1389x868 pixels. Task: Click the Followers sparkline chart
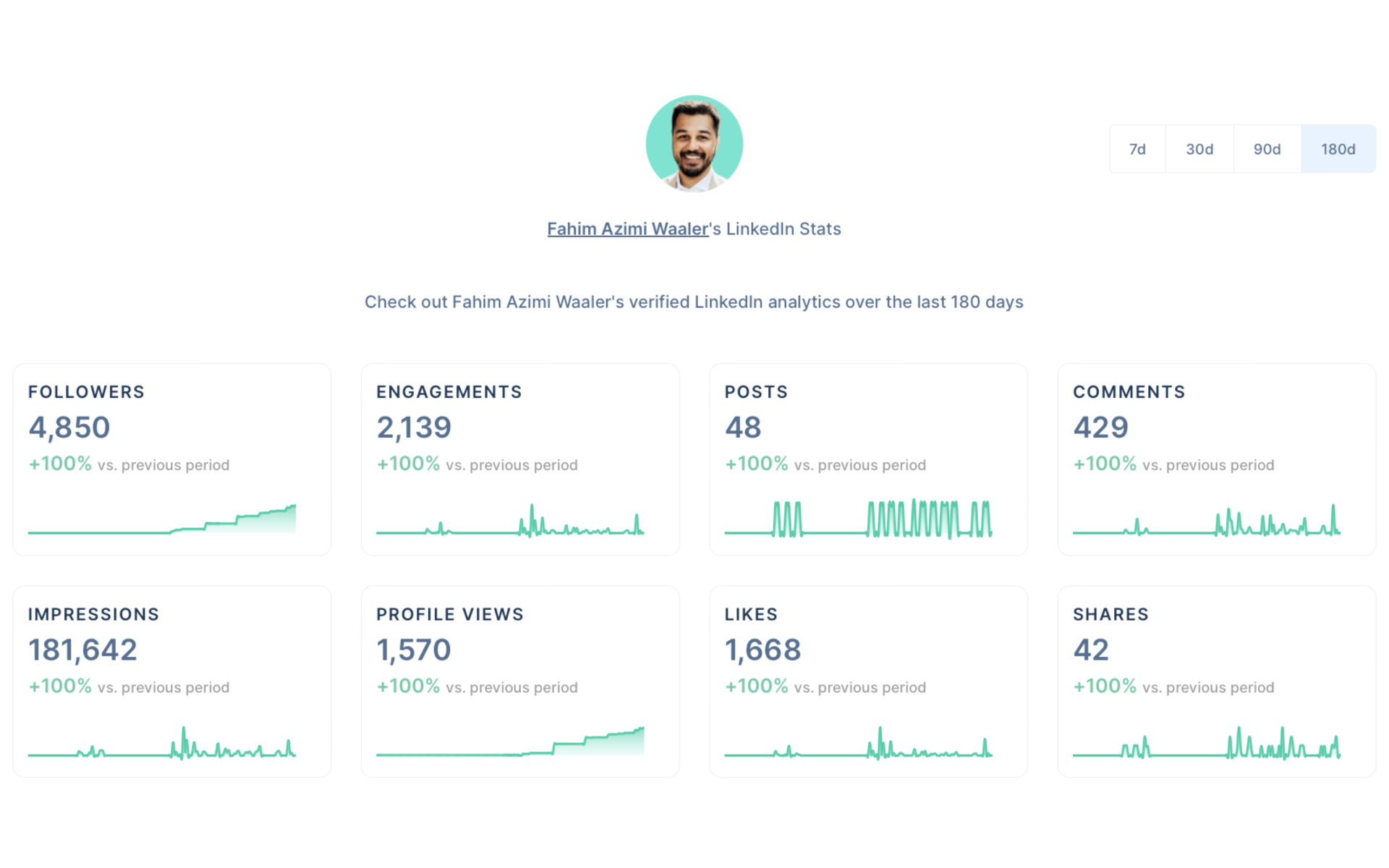(162, 519)
